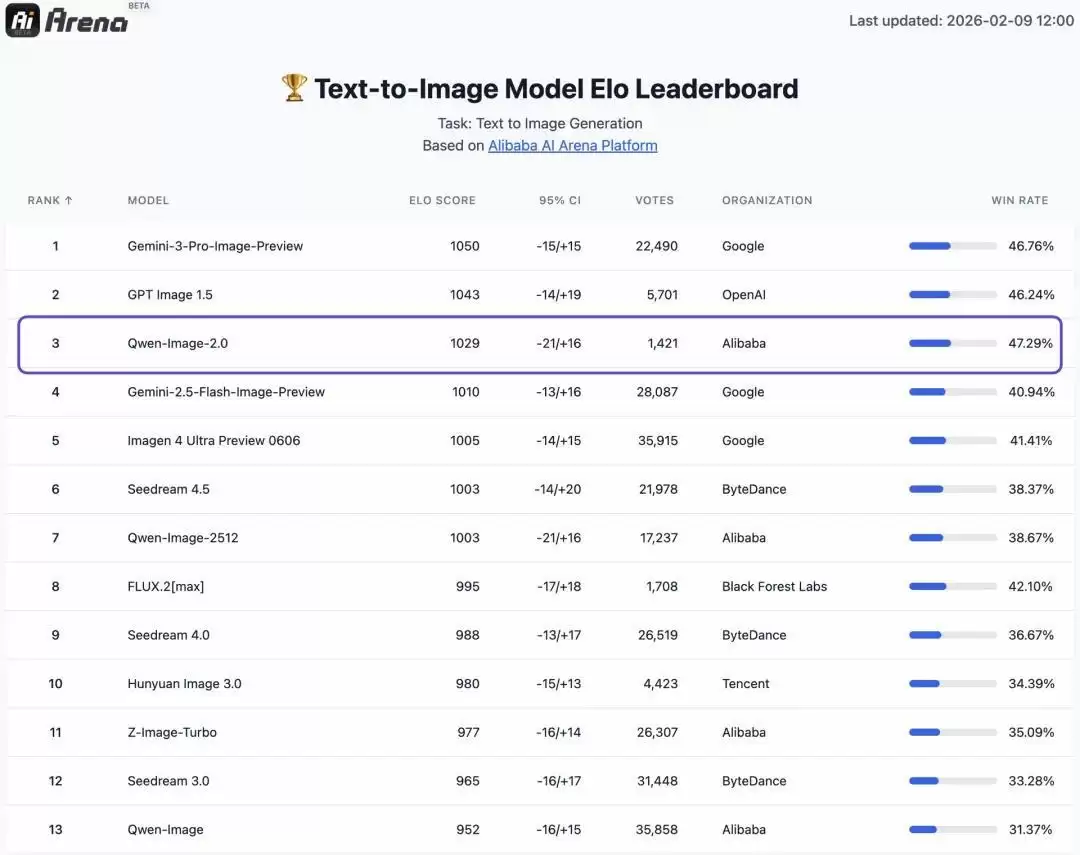Open the Alibaba AI Arena Platform link
Viewport: 1080px width, 855px height.
click(572, 145)
